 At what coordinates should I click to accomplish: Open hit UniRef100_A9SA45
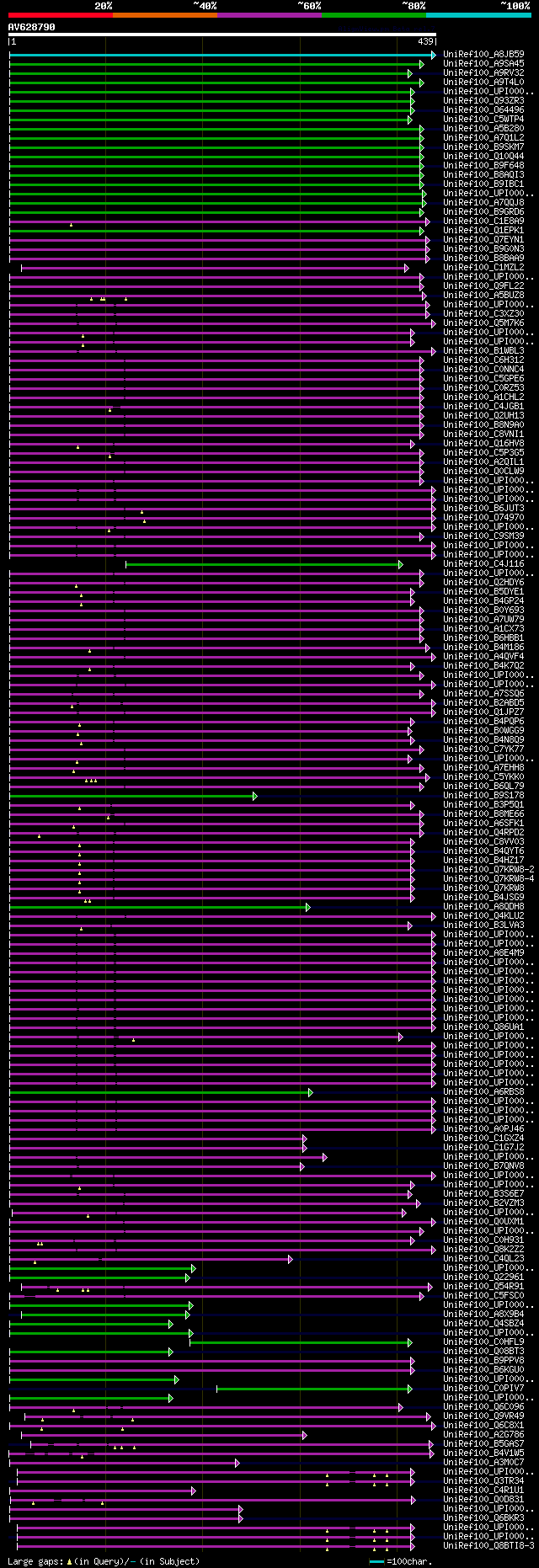[x=483, y=64]
